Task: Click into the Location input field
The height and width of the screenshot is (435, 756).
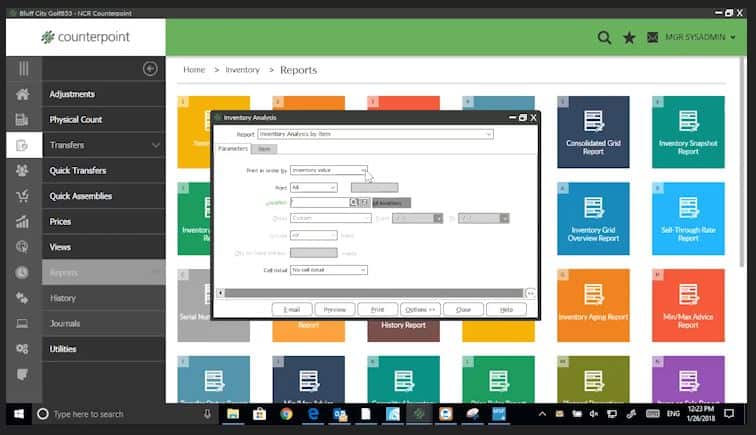Action: (320, 203)
